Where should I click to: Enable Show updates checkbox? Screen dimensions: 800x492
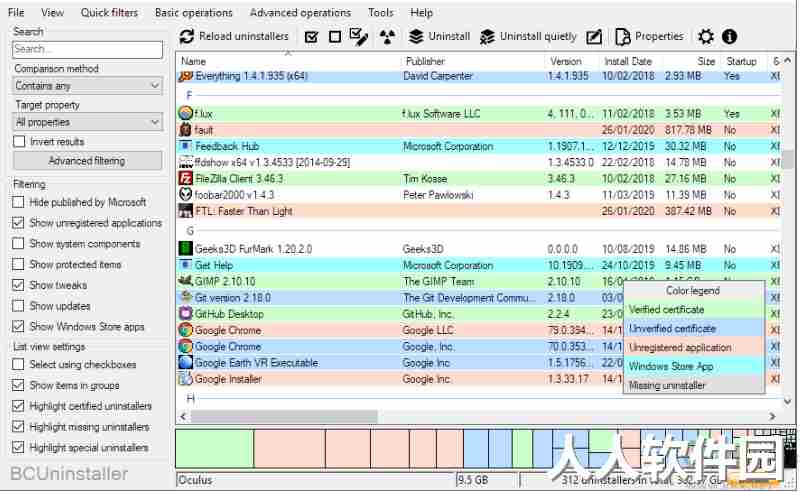(18, 306)
